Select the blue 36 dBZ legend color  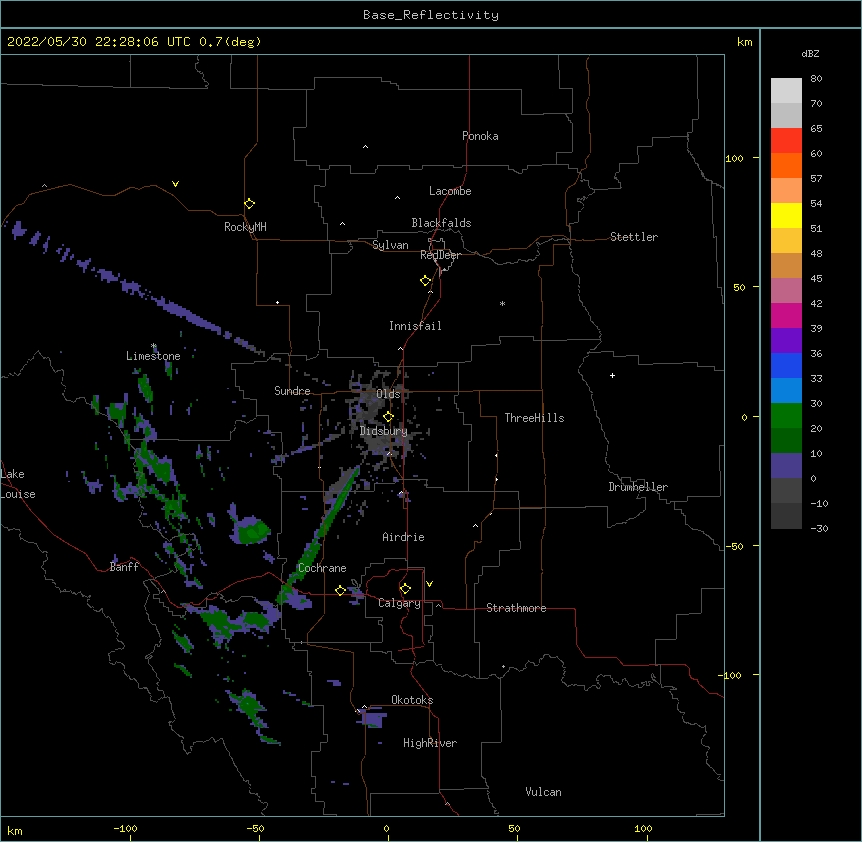pyautogui.click(x=786, y=365)
